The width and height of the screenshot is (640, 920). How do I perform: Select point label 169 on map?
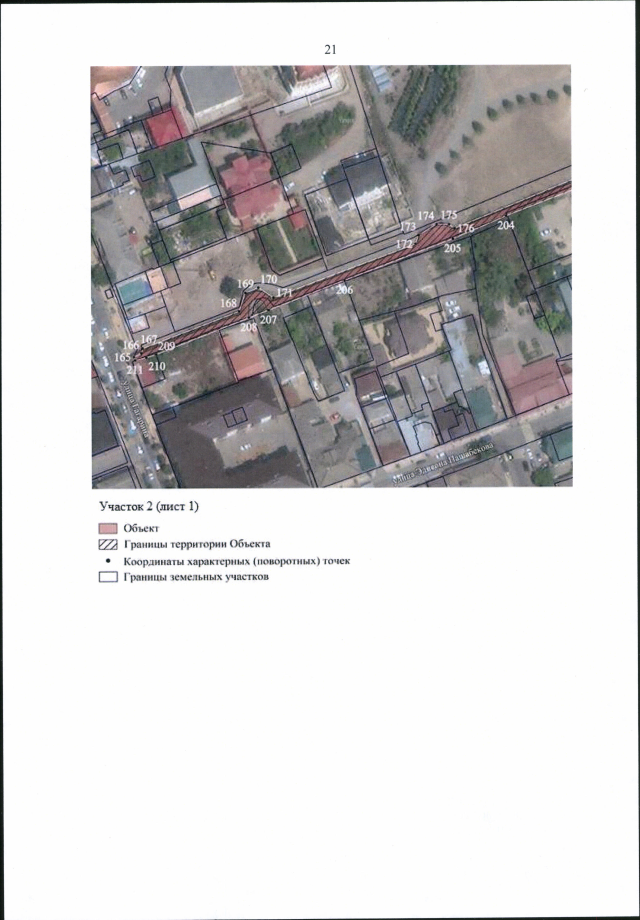coord(246,283)
